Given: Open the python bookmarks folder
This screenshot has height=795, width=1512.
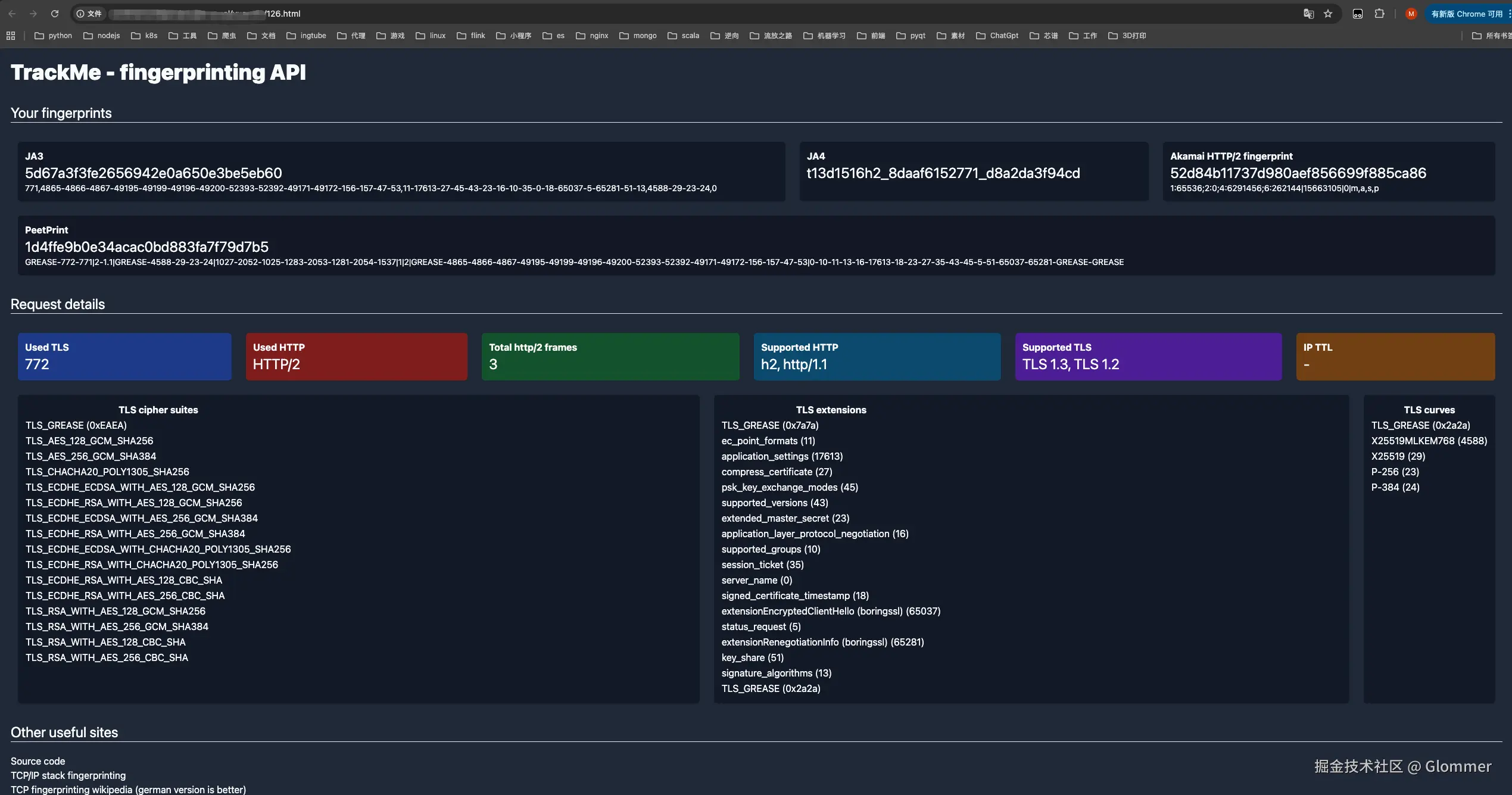Looking at the screenshot, I should 54,36.
